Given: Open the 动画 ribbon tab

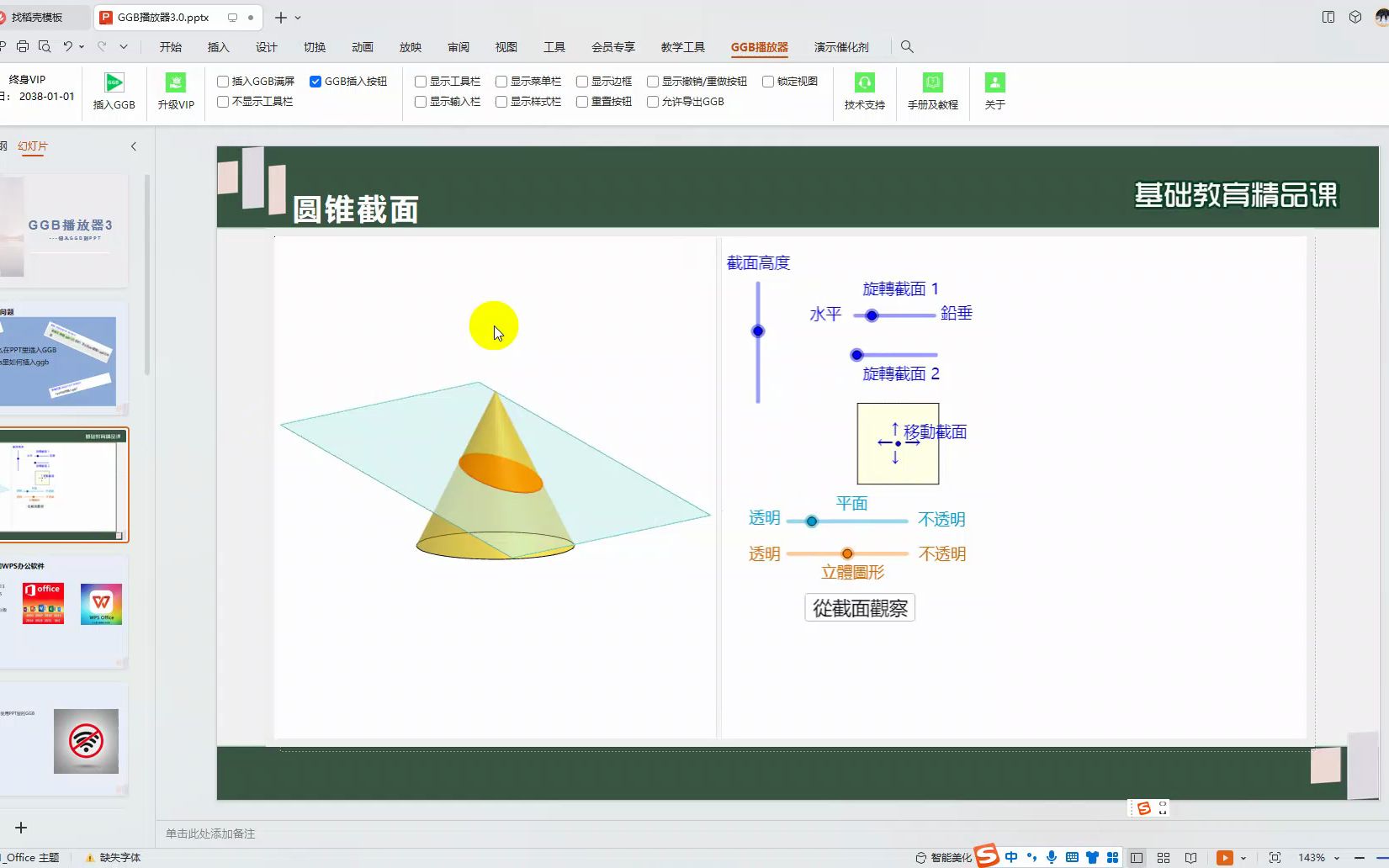Looking at the screenshot, I should click(x=363, y=47).
